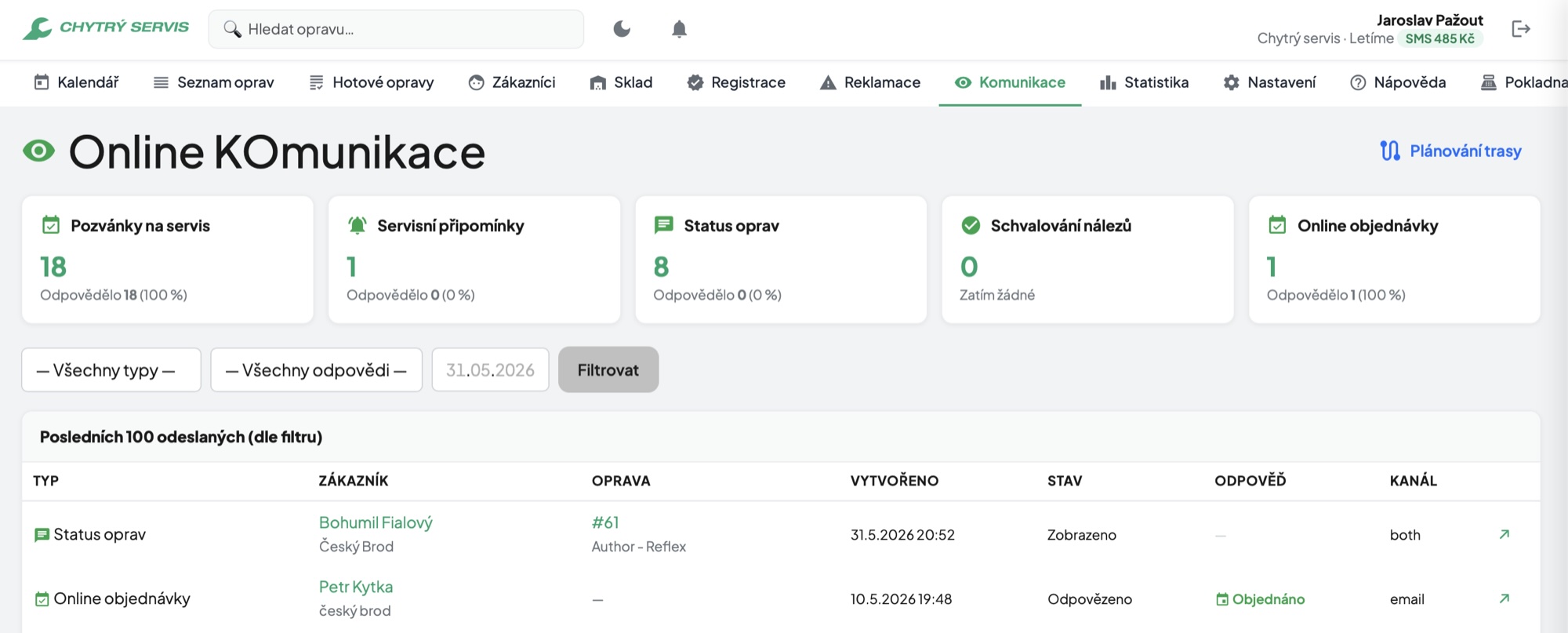This screenshot has width=1568, height=633.
Task: Open the Všechny odpovědi dropdown
Action: pyautogui.click(x=316, y=369)
